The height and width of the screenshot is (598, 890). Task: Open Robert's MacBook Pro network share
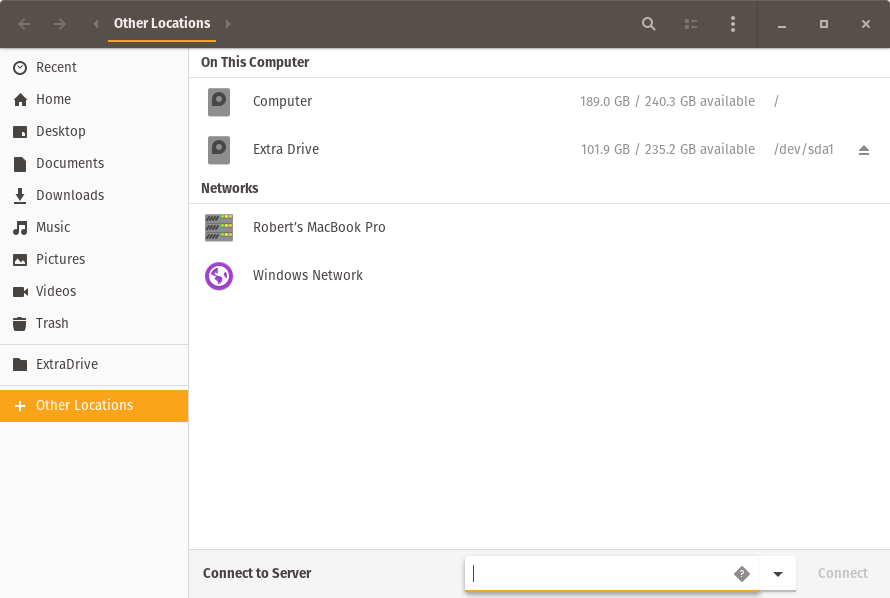pos(319,227)
